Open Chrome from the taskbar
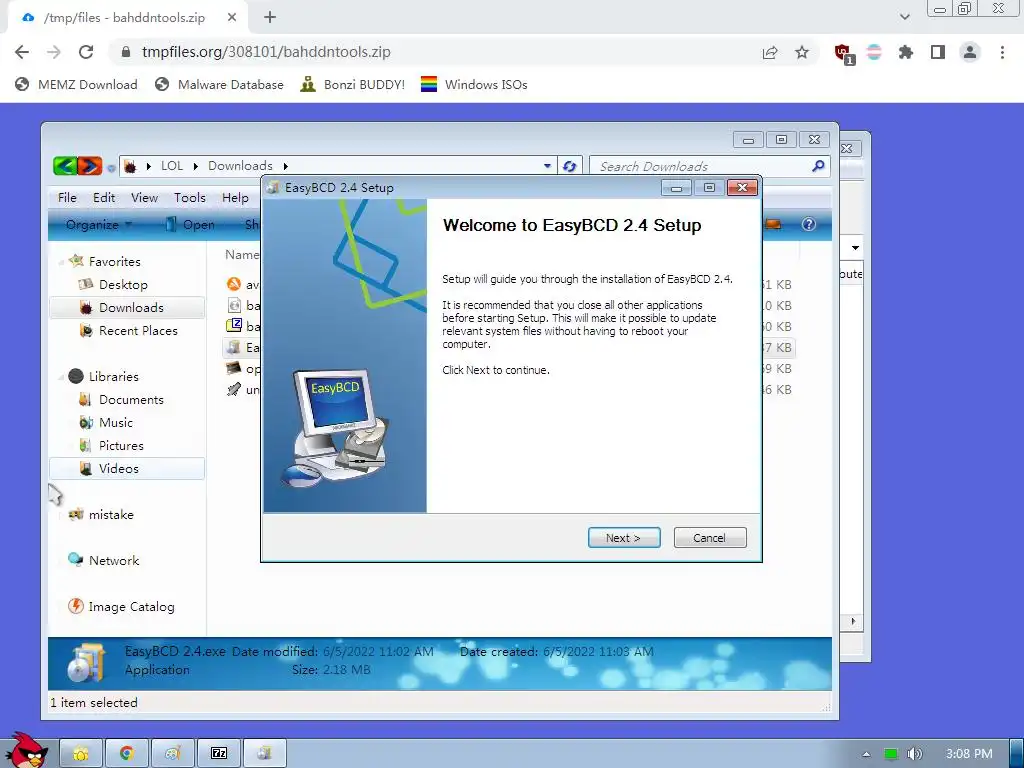 [x=127, y=754]
